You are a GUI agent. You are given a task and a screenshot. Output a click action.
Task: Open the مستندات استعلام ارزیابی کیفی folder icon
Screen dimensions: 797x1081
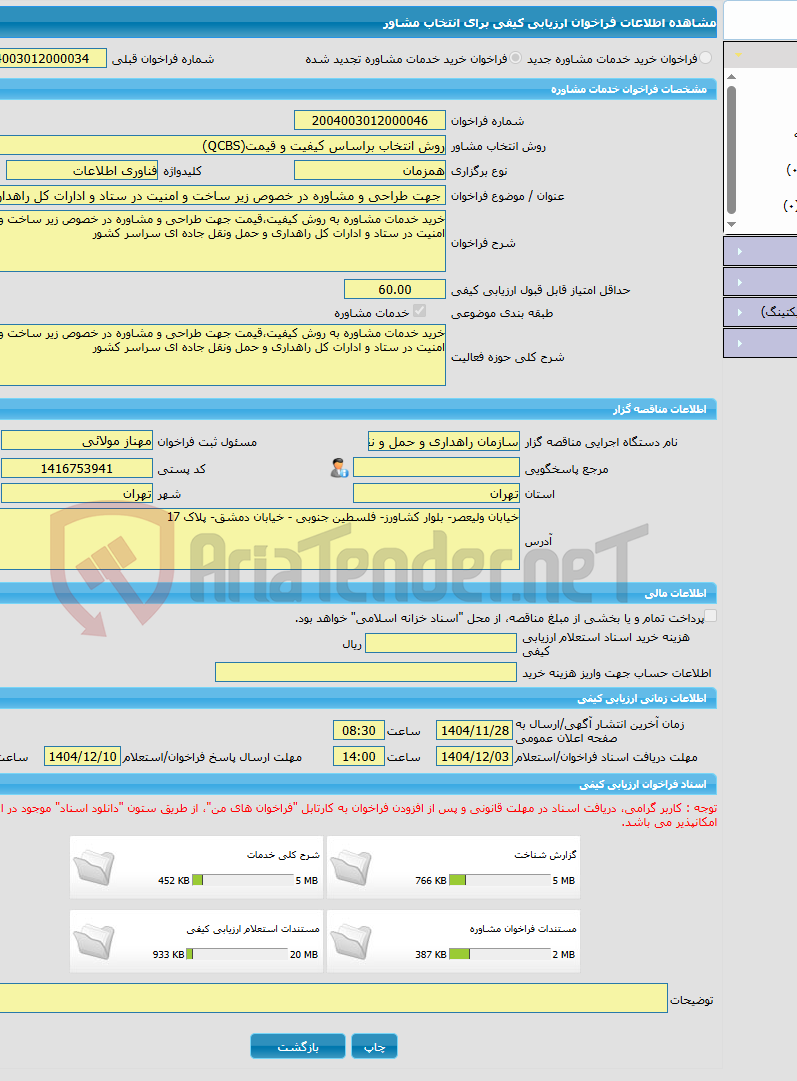pyautogui.click(x=94, y=942)
